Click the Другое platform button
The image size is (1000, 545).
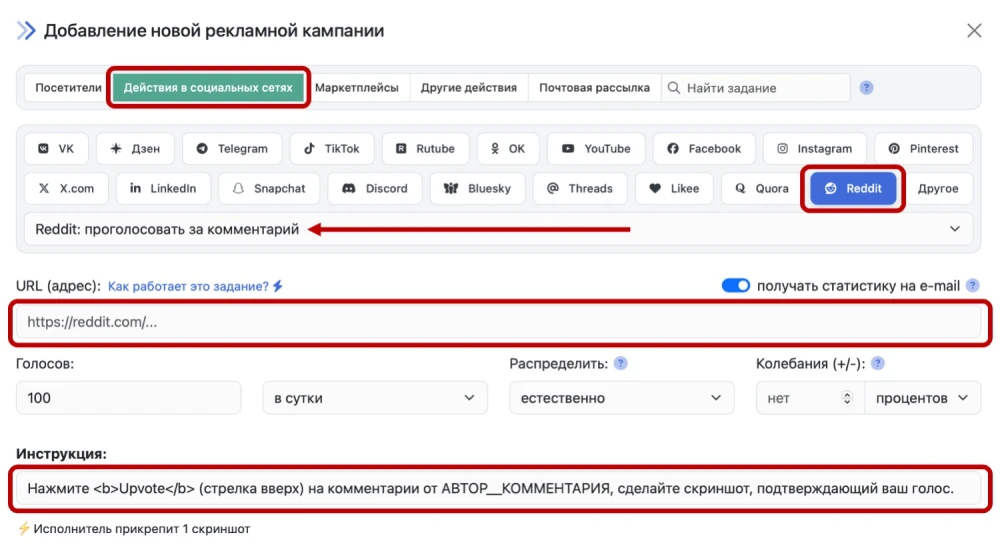click(938, 188)
